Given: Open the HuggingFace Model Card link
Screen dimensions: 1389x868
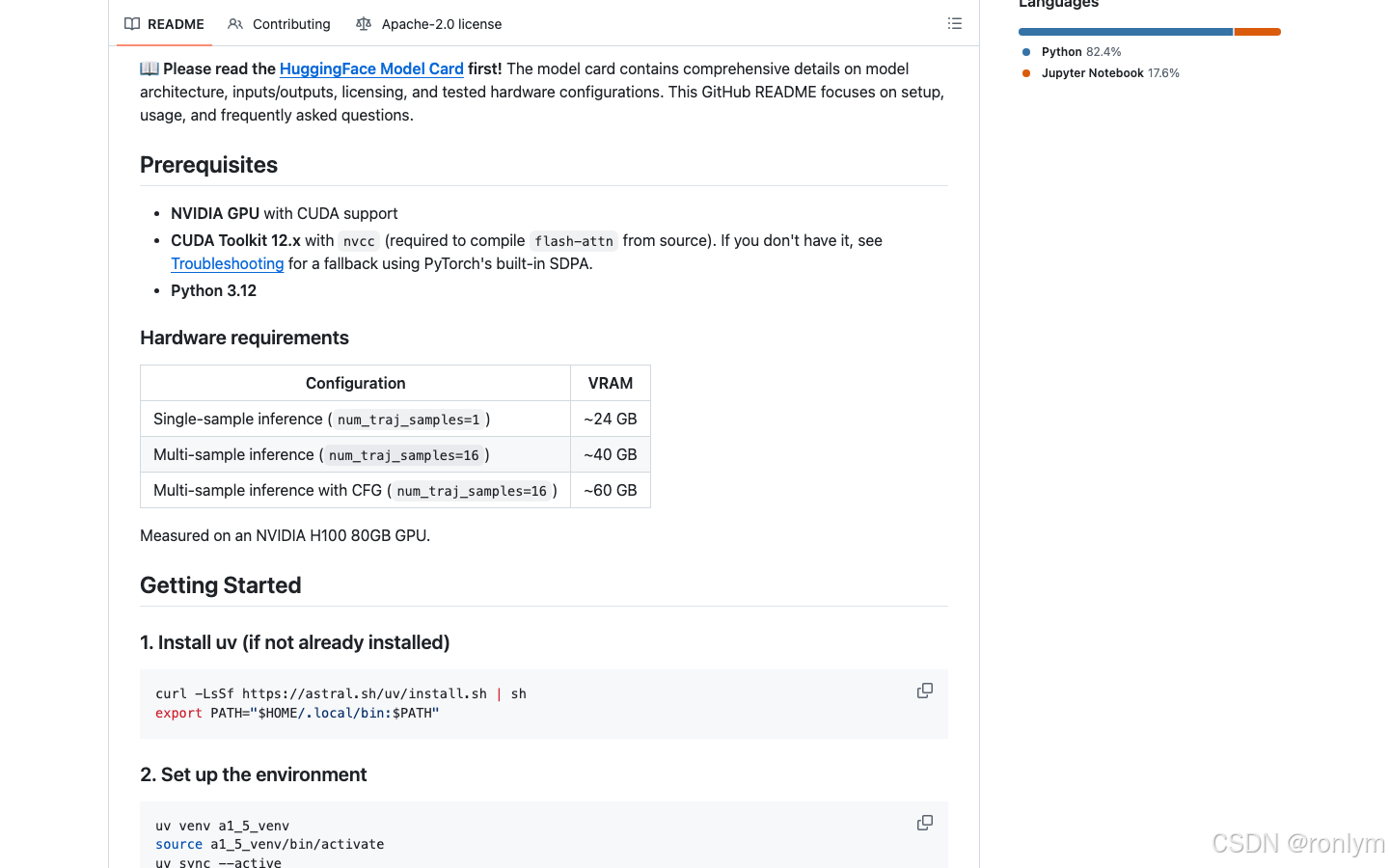Looking at the screenshot, I should click(371, 68).
